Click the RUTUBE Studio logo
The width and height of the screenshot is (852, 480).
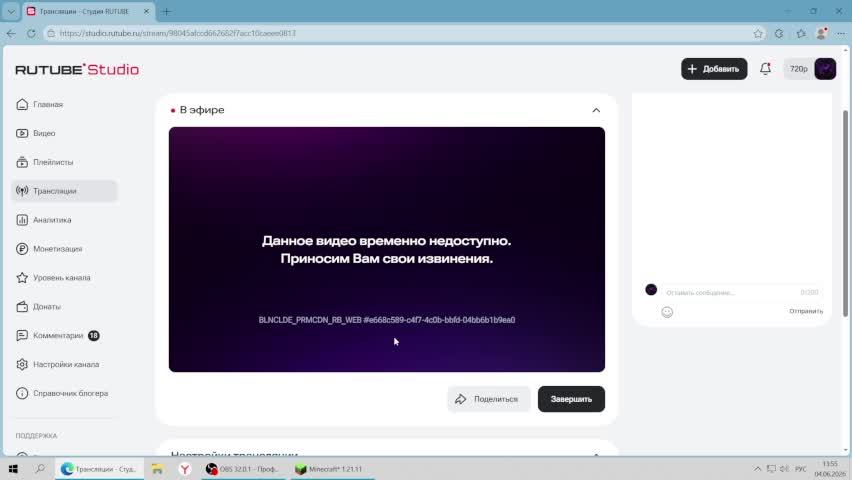[x=77, y=70]
